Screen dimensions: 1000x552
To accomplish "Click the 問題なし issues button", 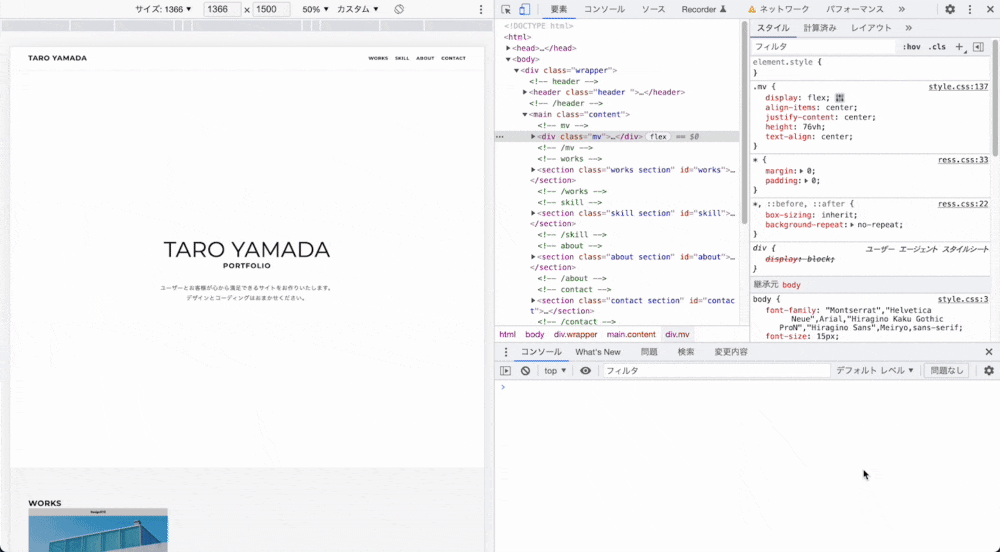I will click(x=947, y=370).
